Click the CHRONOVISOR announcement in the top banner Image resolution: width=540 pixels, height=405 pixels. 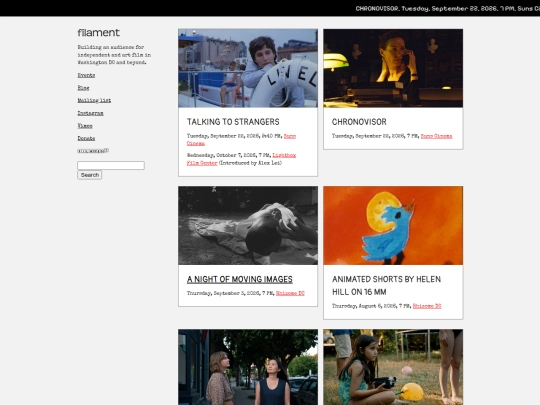tap(448, 9)
